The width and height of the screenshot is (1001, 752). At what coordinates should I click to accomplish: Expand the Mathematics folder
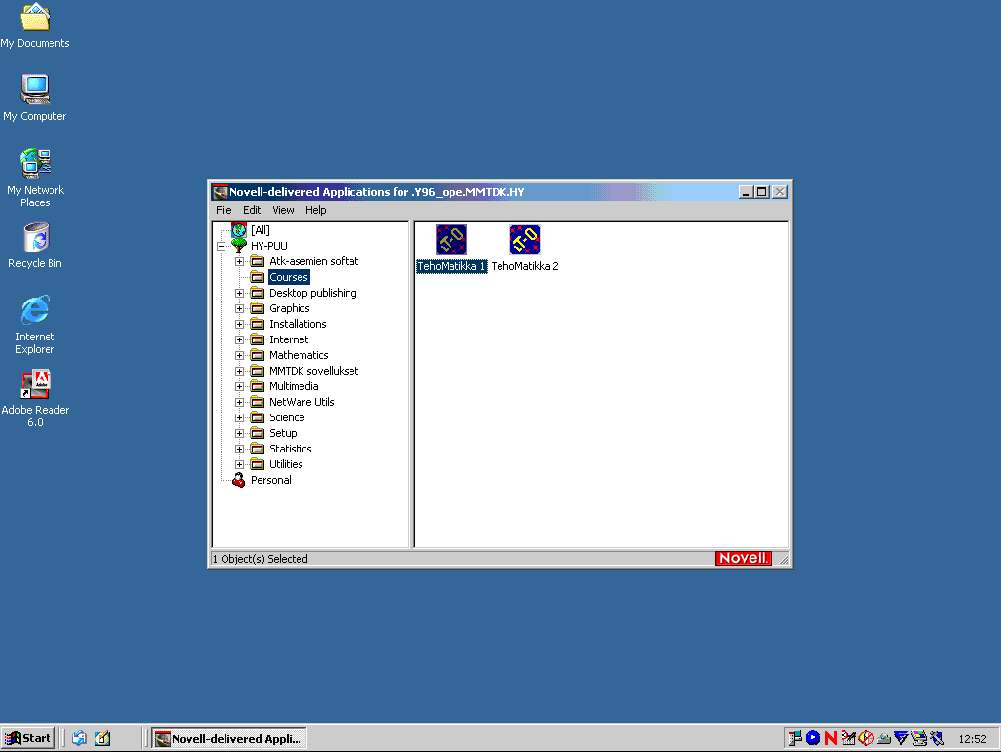[x=239, y=356]
